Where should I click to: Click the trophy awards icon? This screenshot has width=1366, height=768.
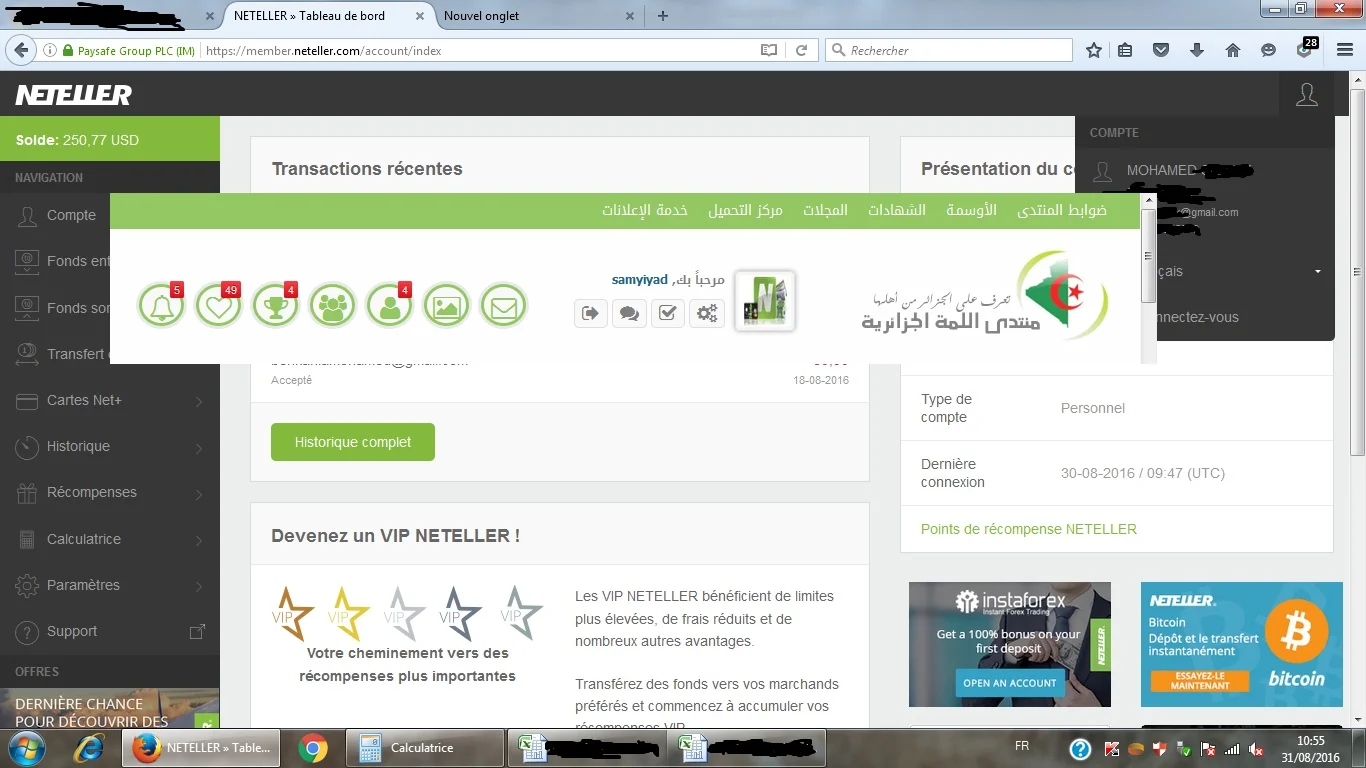click(x=275, y=307)
